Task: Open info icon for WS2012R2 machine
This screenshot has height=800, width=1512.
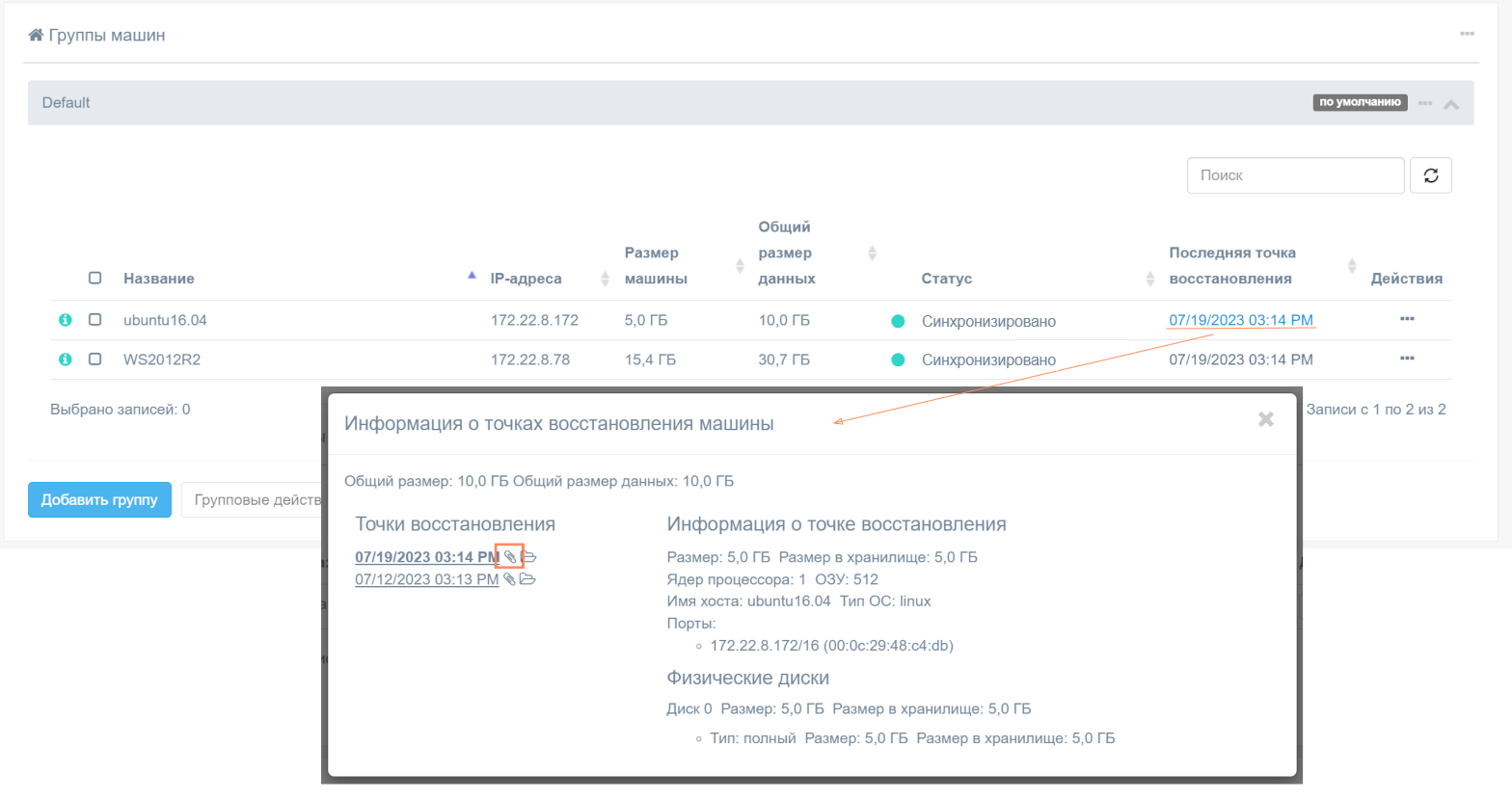Action: coord(66,360)
